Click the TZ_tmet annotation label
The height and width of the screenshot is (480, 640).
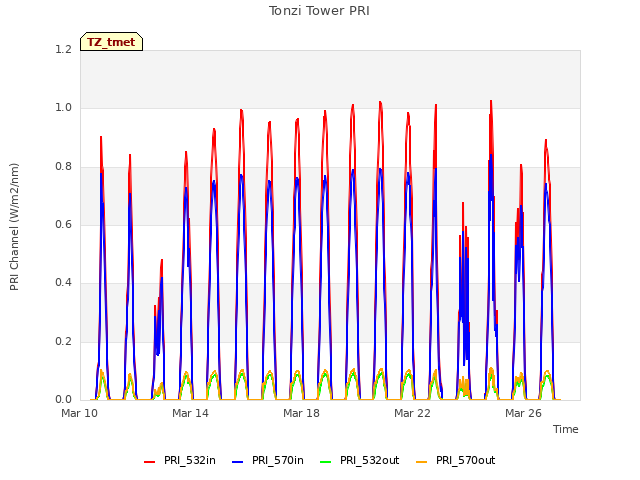(111, 42)
